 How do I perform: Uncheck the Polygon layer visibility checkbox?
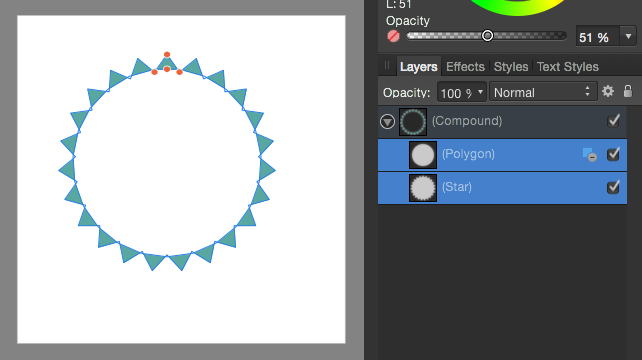click(613, 154)
